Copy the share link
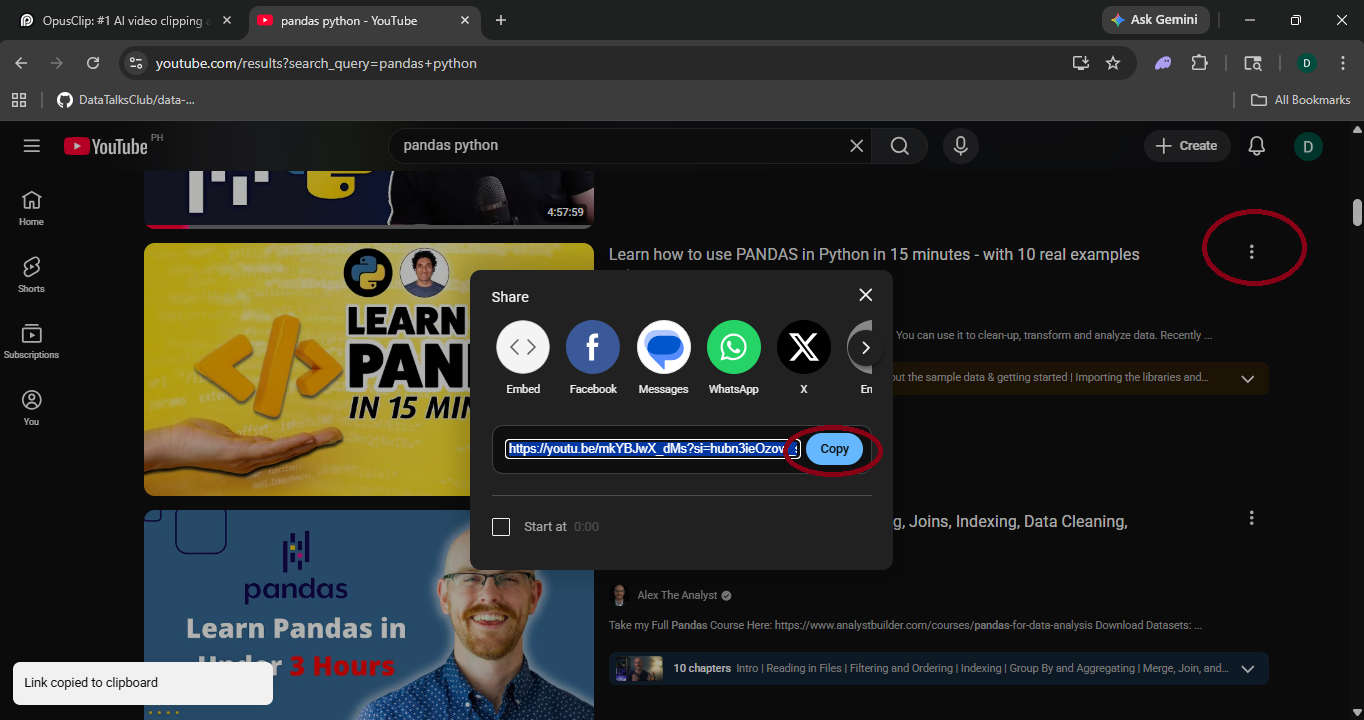The height and width of the screenshot is (720, 1364). pyautogui.click(x=835, y=449)
